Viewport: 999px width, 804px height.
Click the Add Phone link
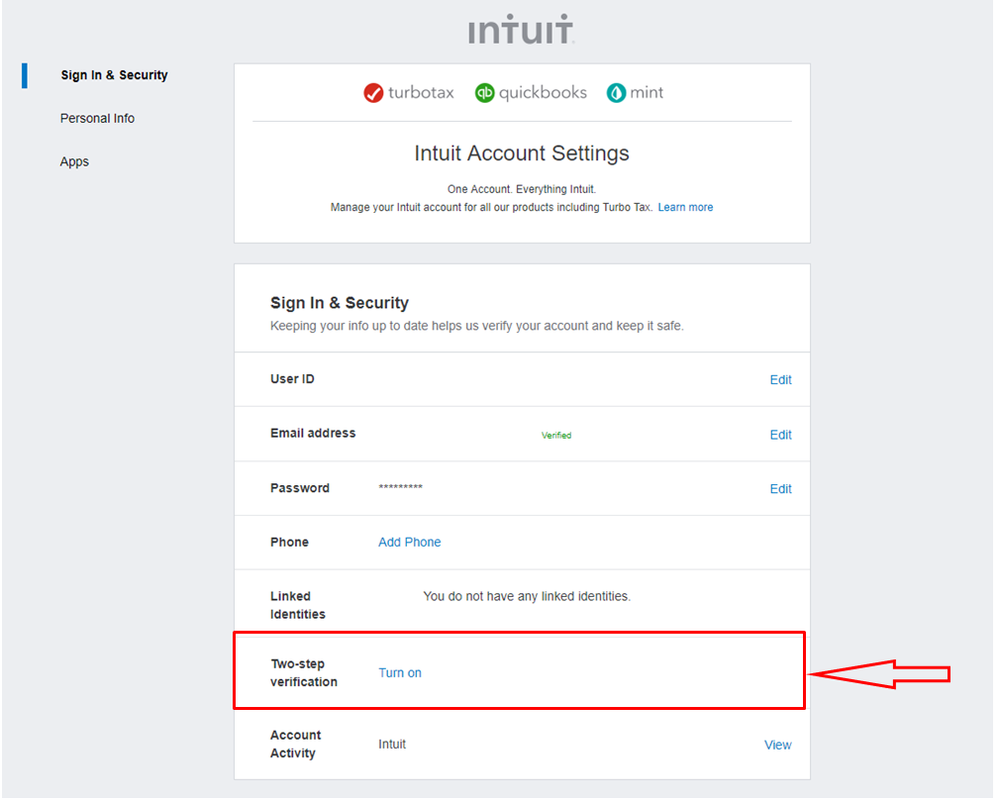coord(409,542)
